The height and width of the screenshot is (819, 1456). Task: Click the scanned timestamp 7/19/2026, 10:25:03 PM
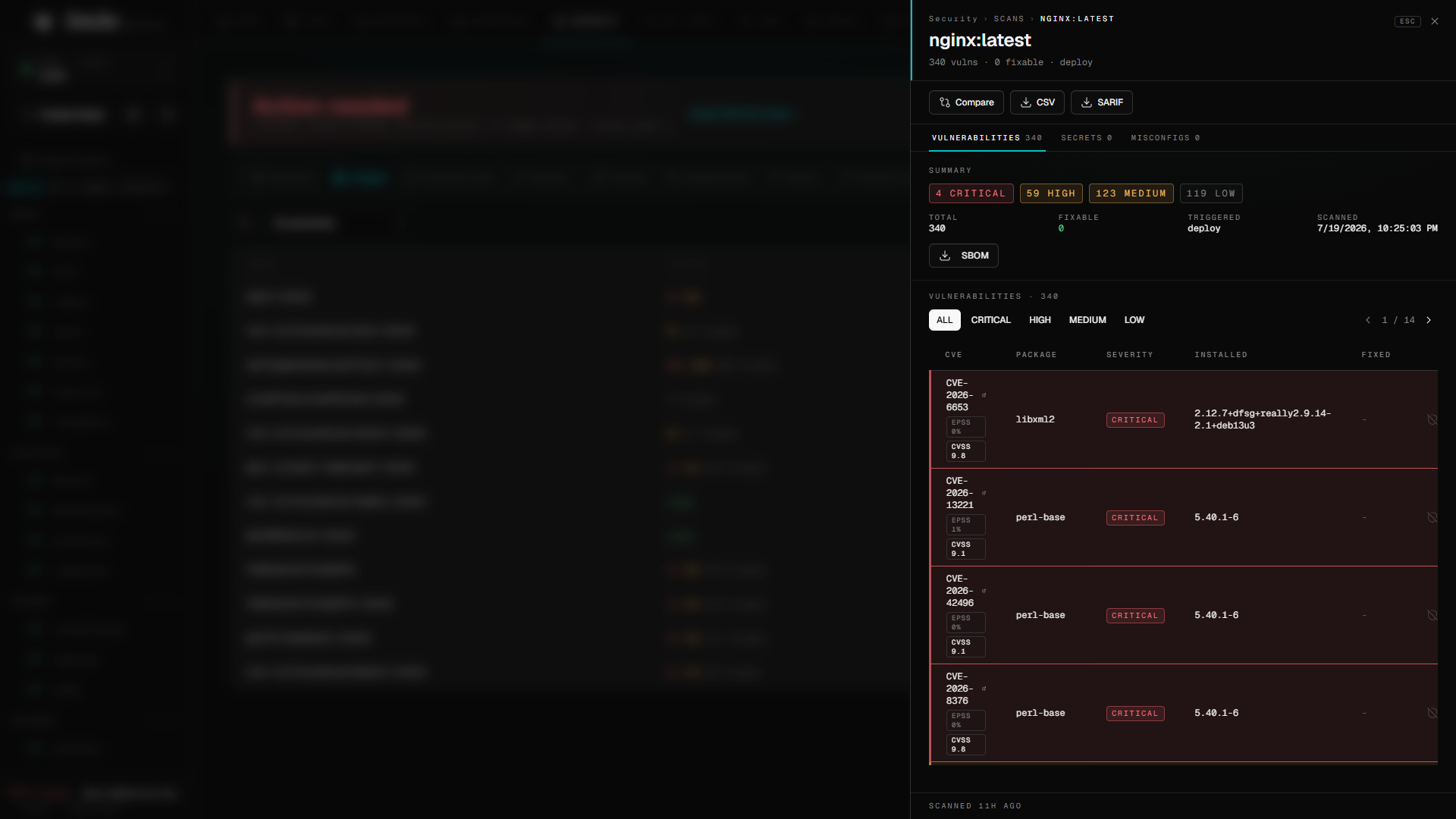coord(1377,228)
